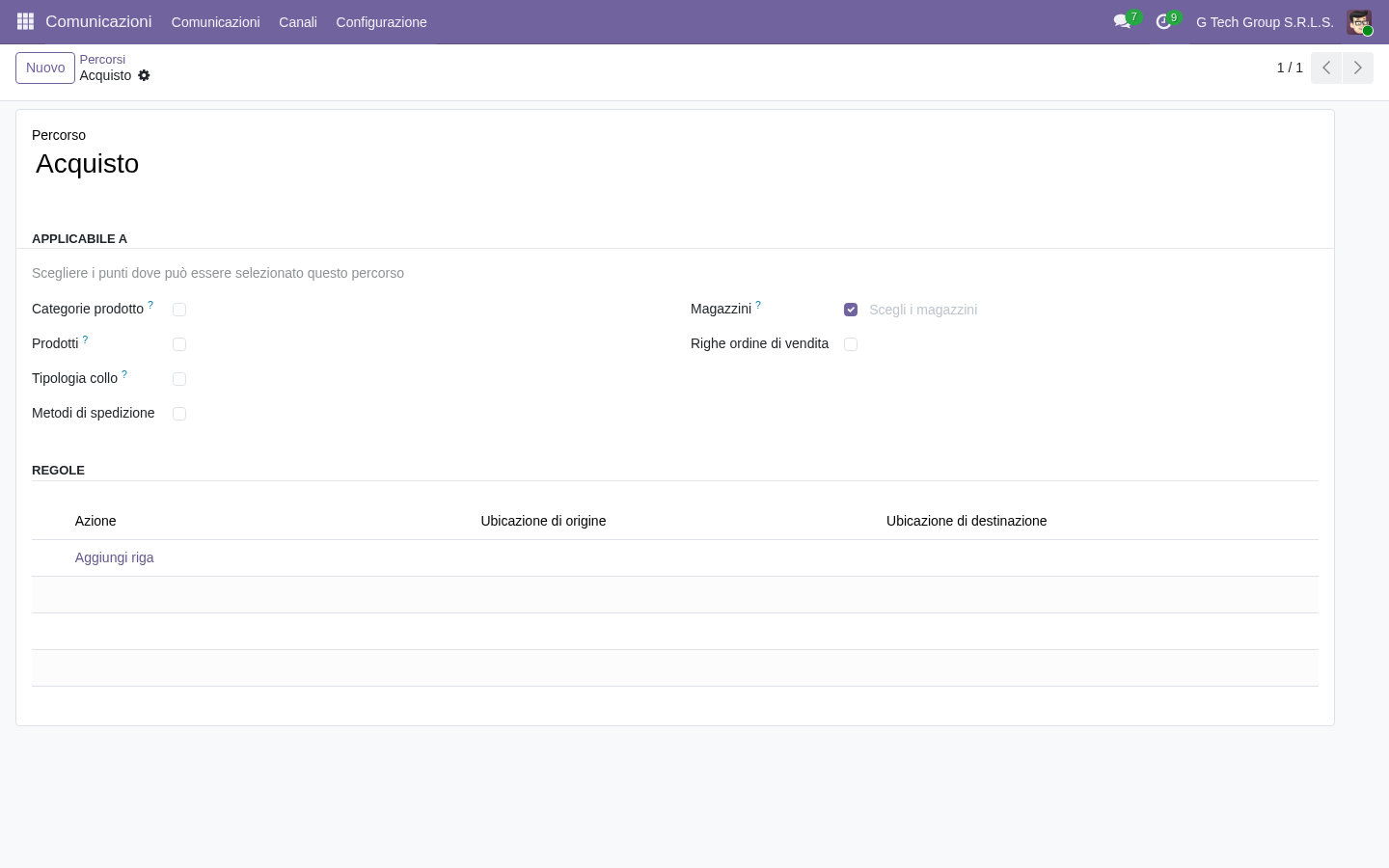Click the Ubicazione di origine column header
Screen dimensions: 1389x868
click(543, 521)
